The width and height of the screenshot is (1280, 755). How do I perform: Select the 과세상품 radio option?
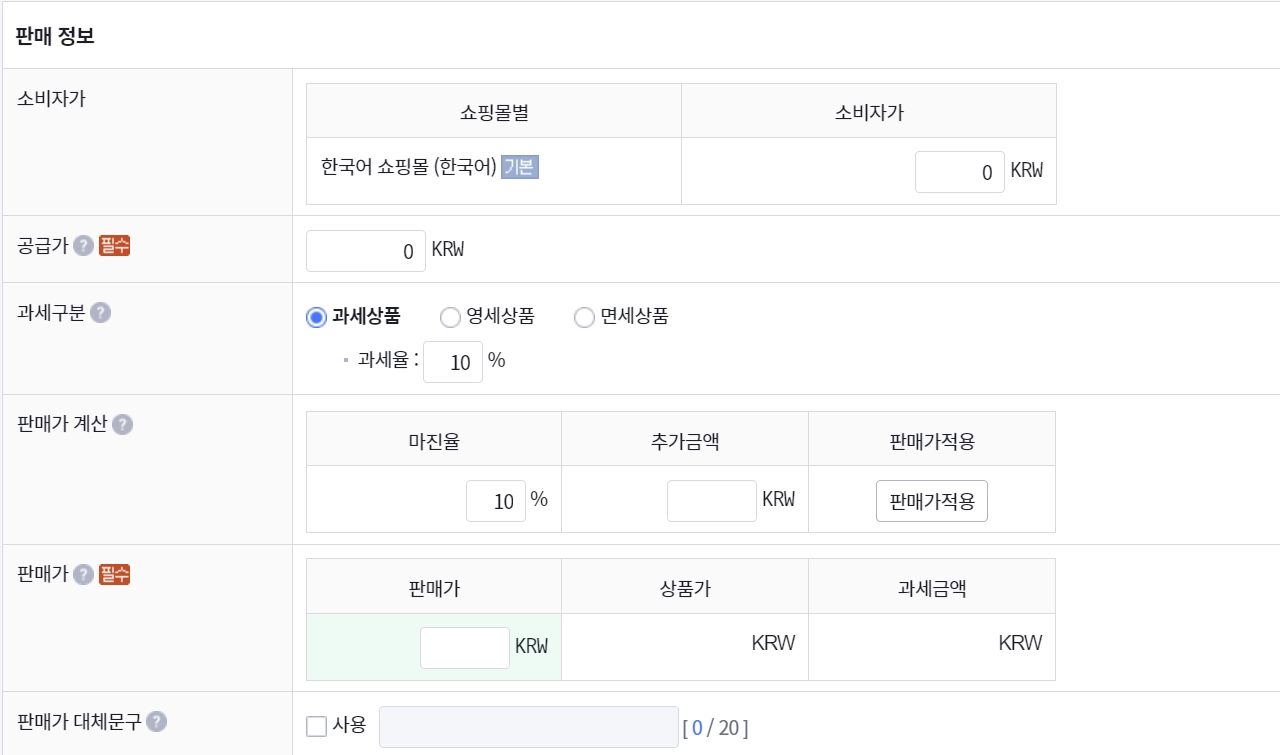click(316, 317)
